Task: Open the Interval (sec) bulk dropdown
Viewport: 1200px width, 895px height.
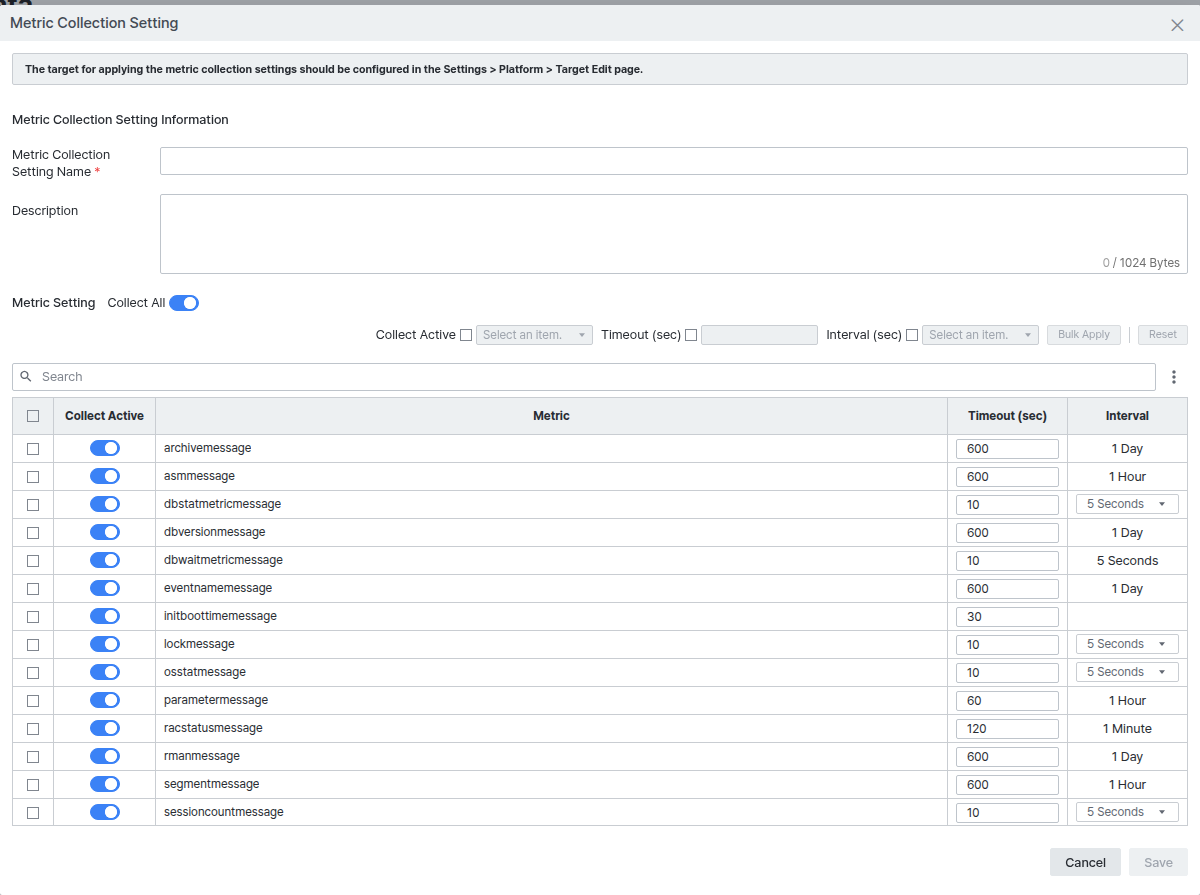Action: pos(981,335)
